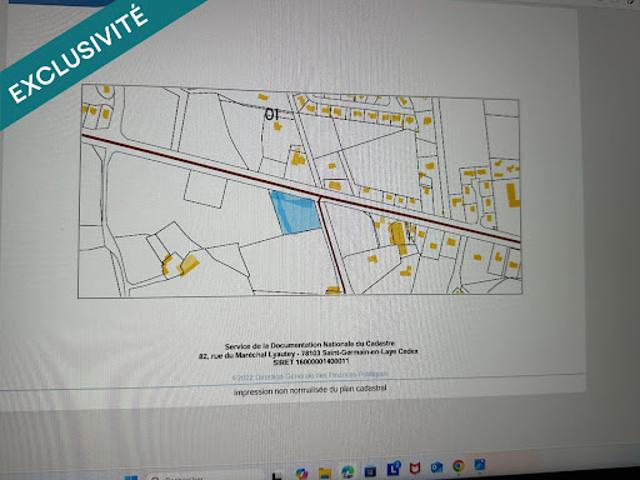Open File Explorer from the taskbar

[x=325, y=472]
